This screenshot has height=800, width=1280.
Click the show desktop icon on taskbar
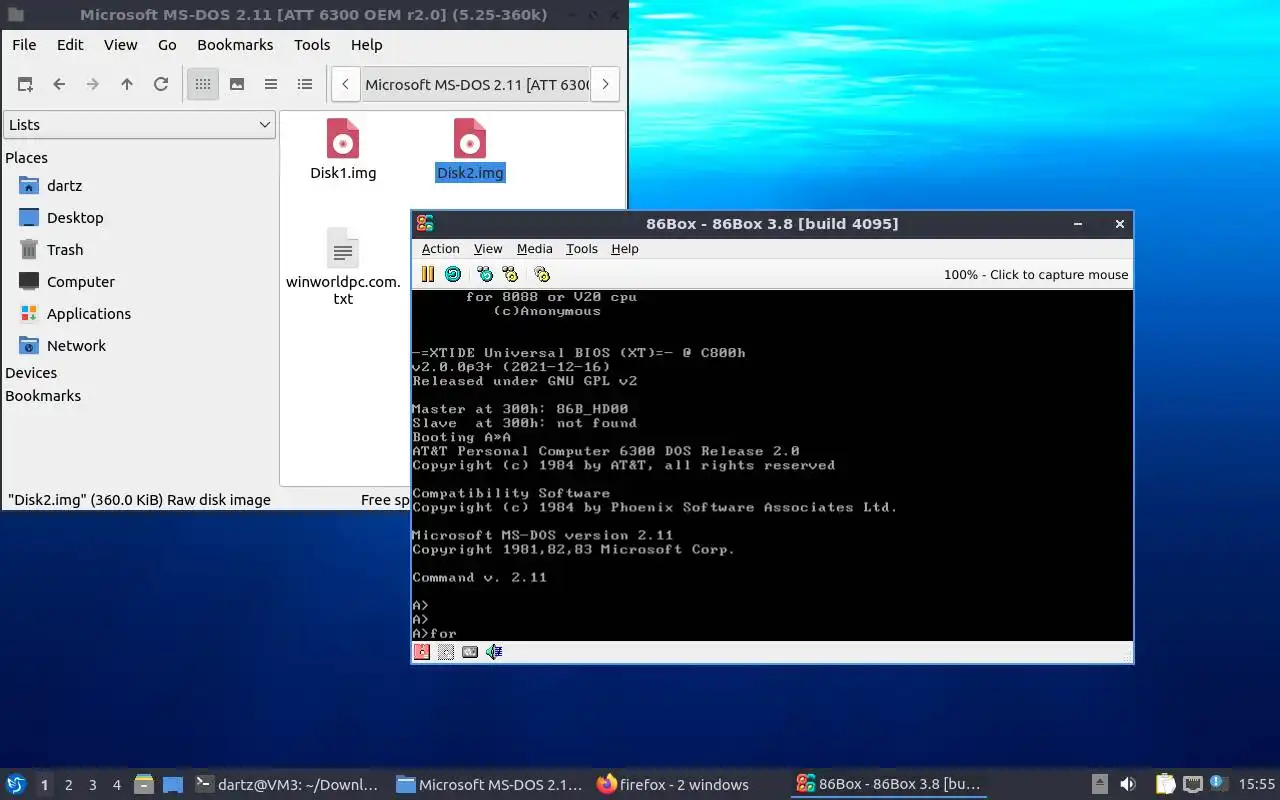[173, 785]
